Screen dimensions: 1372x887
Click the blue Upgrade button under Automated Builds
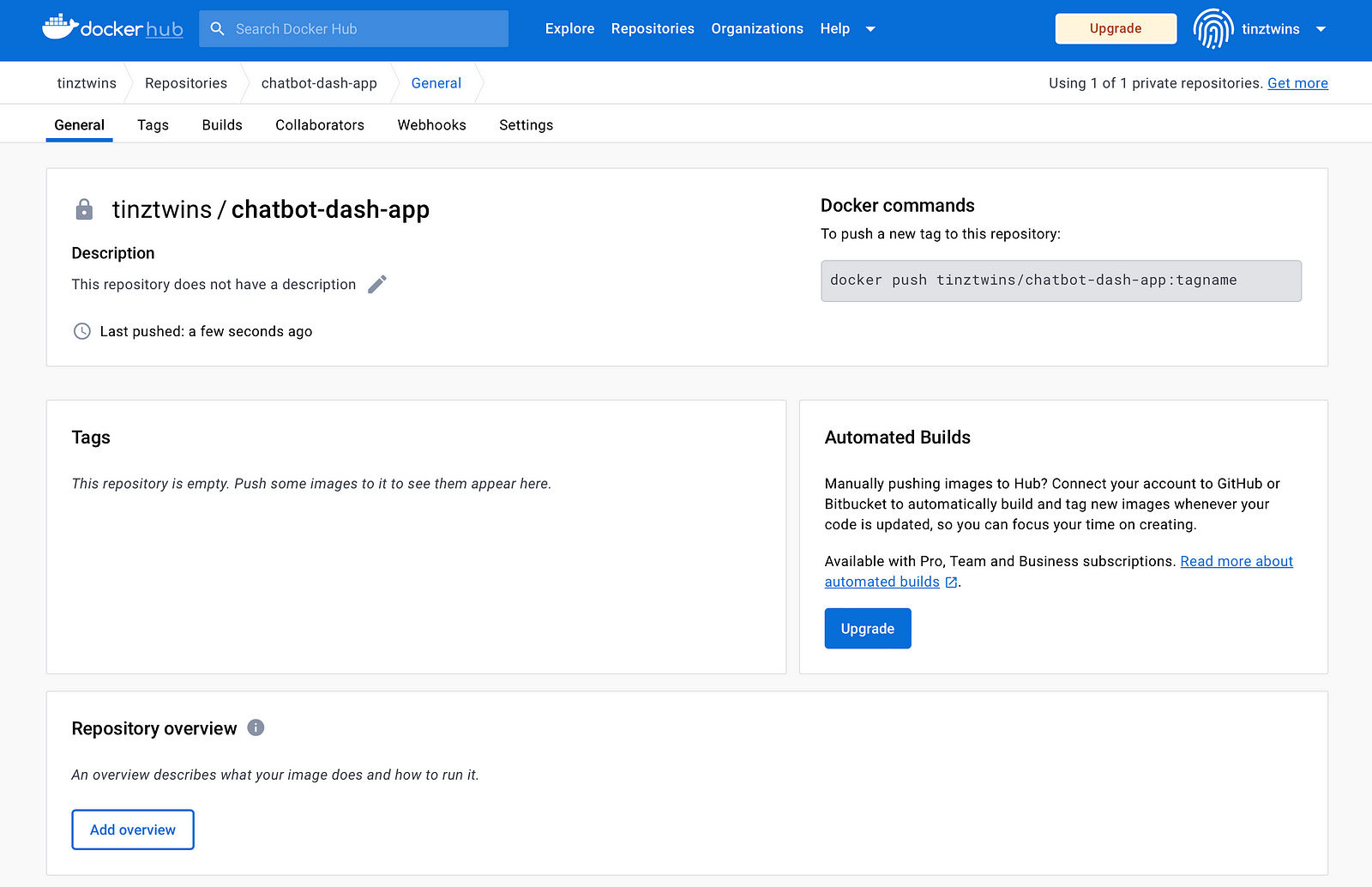coord(868,629)
